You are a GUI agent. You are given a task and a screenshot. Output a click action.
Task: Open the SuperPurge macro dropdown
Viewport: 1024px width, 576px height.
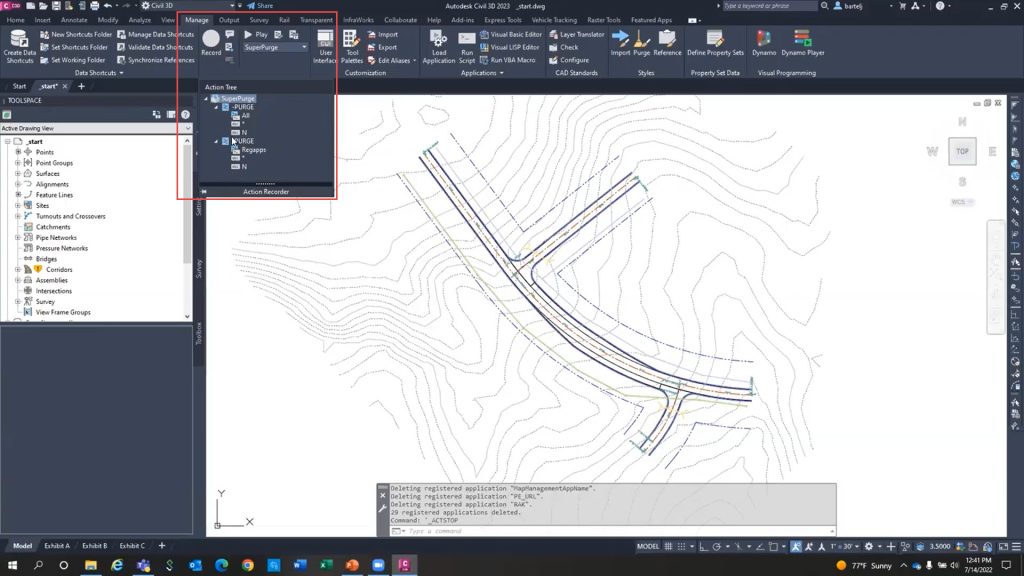point(304,47)
